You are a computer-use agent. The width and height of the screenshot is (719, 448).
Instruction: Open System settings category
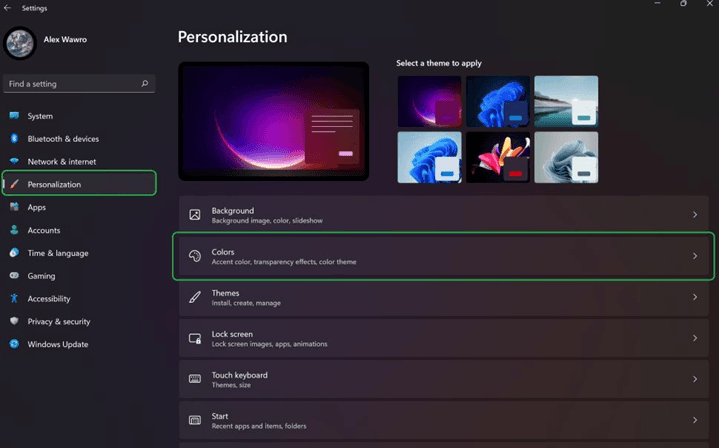point(40,116)
